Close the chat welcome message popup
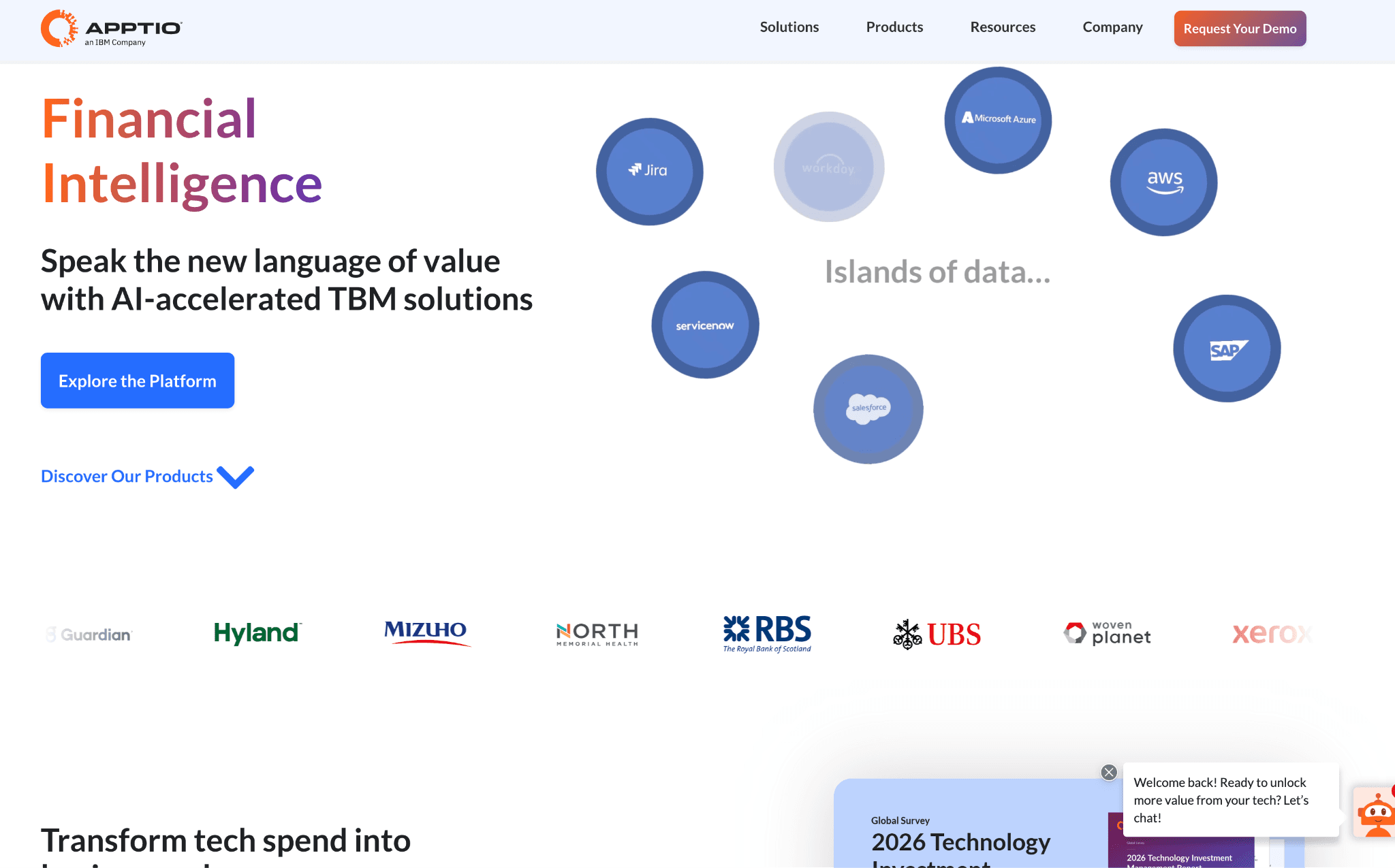Image resolution: width=1395 pixels, height=868 pixels. click(1109, 772)
